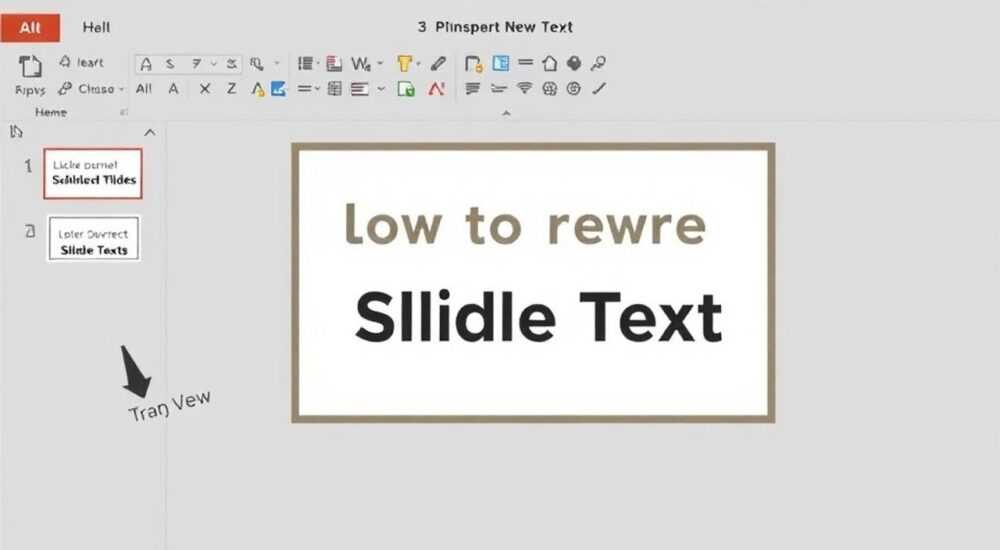Screen dimensions: 1000x550
Task: Click the diagonal slash pen icon
Action: point(598,89)
